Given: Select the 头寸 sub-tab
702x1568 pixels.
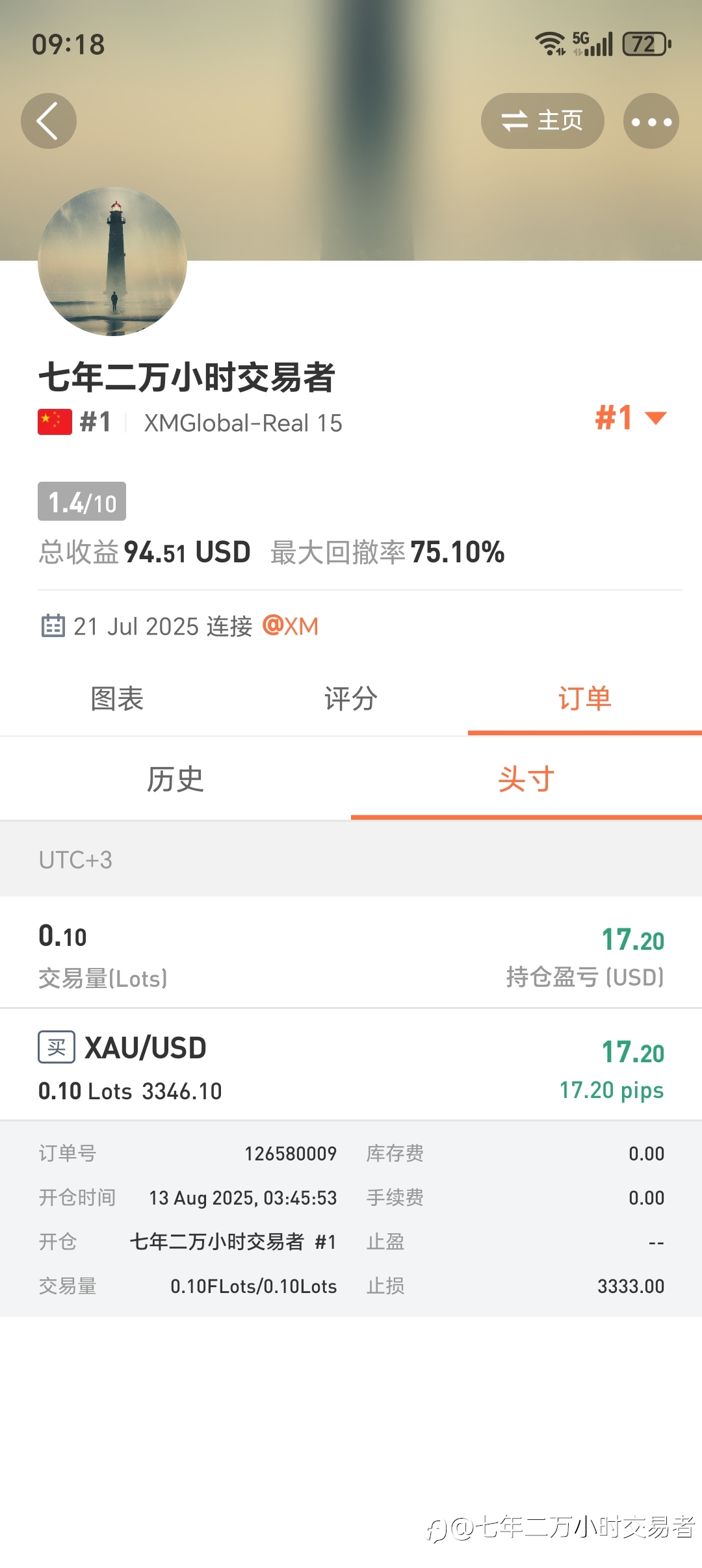Looking at the screenshot, I should click(x=526, y=779).
